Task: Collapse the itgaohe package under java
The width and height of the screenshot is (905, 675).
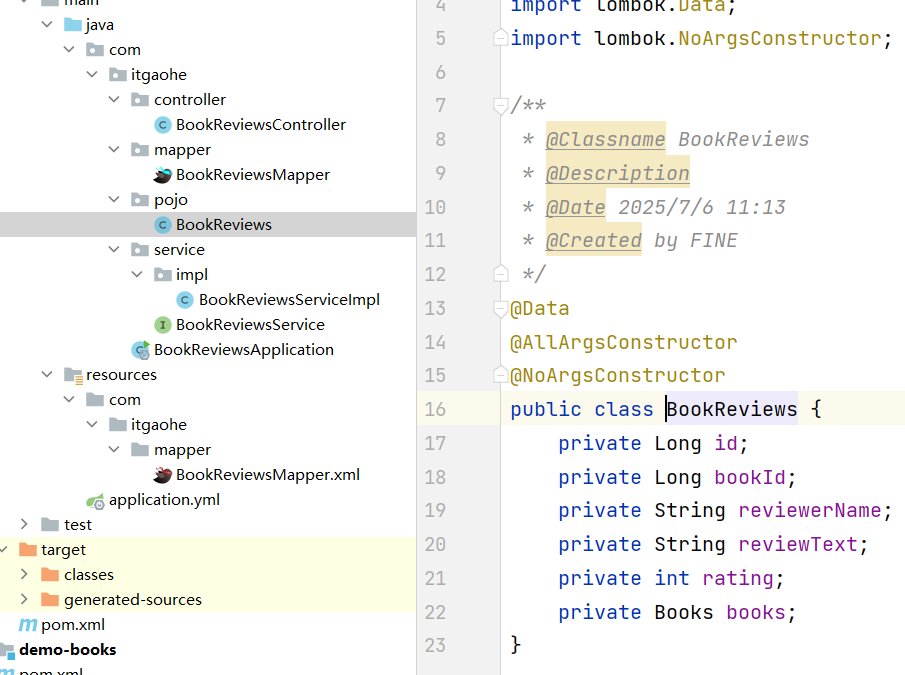Action: tap(92, 74)
